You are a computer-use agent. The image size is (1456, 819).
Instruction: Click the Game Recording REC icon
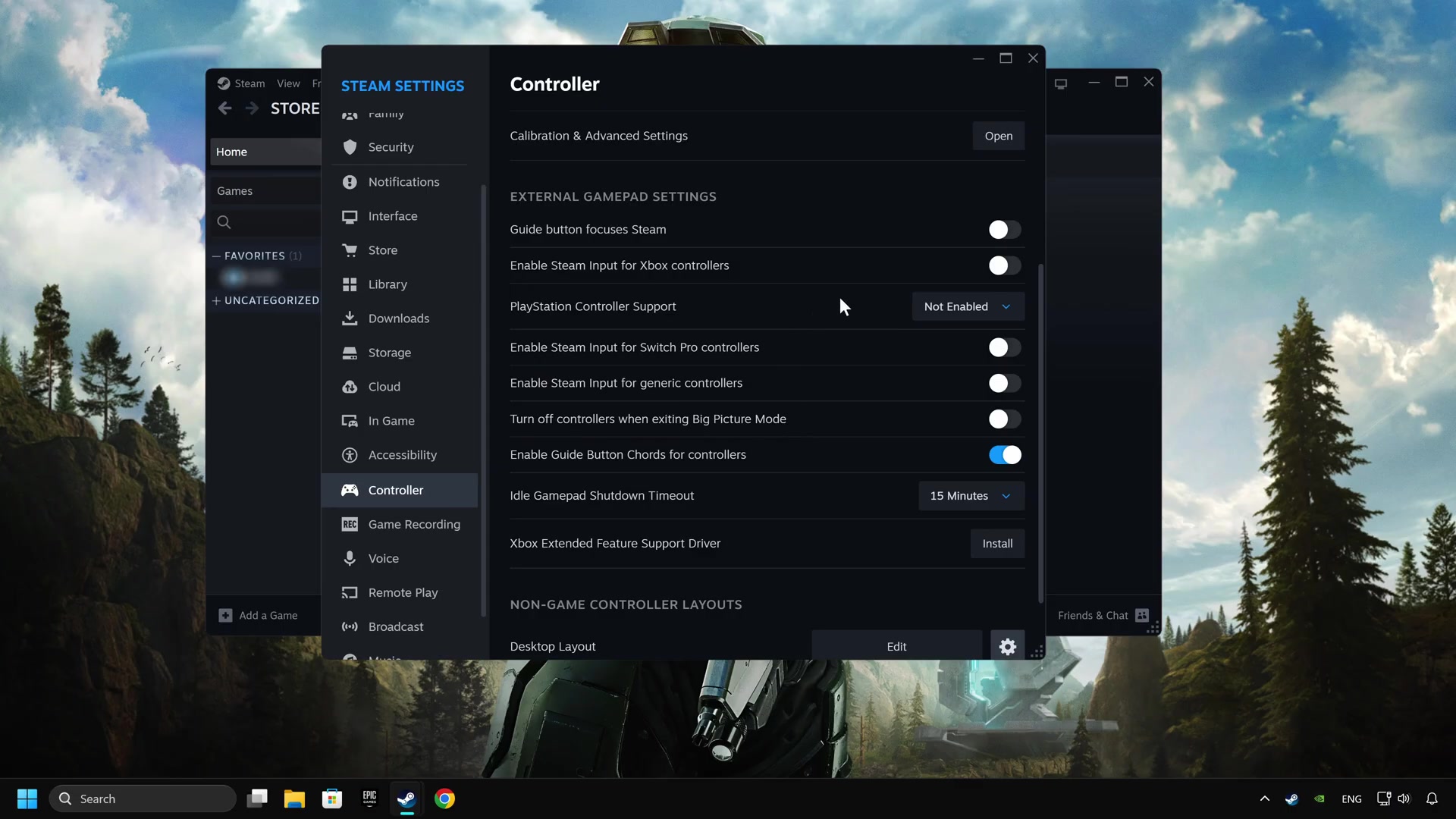click(350, 524)
